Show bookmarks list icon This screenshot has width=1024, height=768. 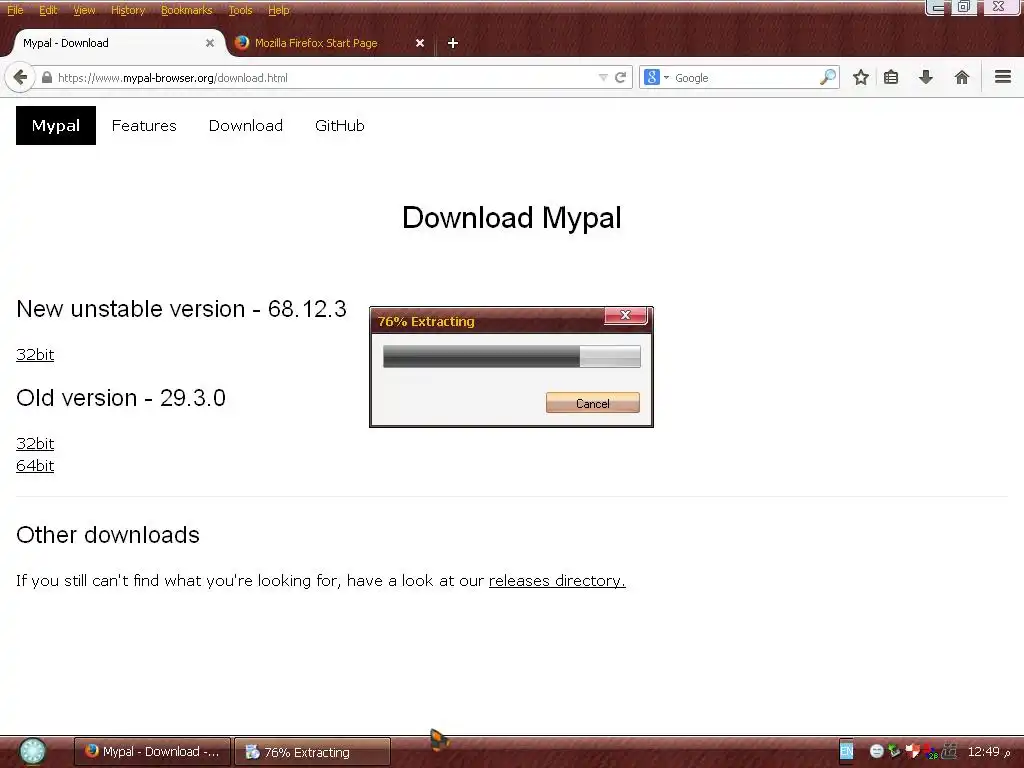[891, 78]
